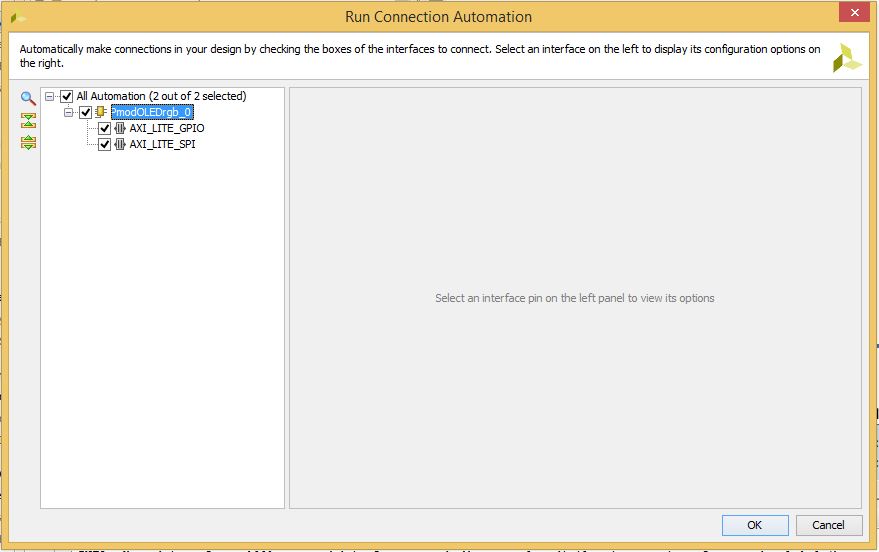Select All Automation (2 out of 2 selected)
Image resolution: width=879 pixels, height=552 pixels.
(x=161, y=96)
